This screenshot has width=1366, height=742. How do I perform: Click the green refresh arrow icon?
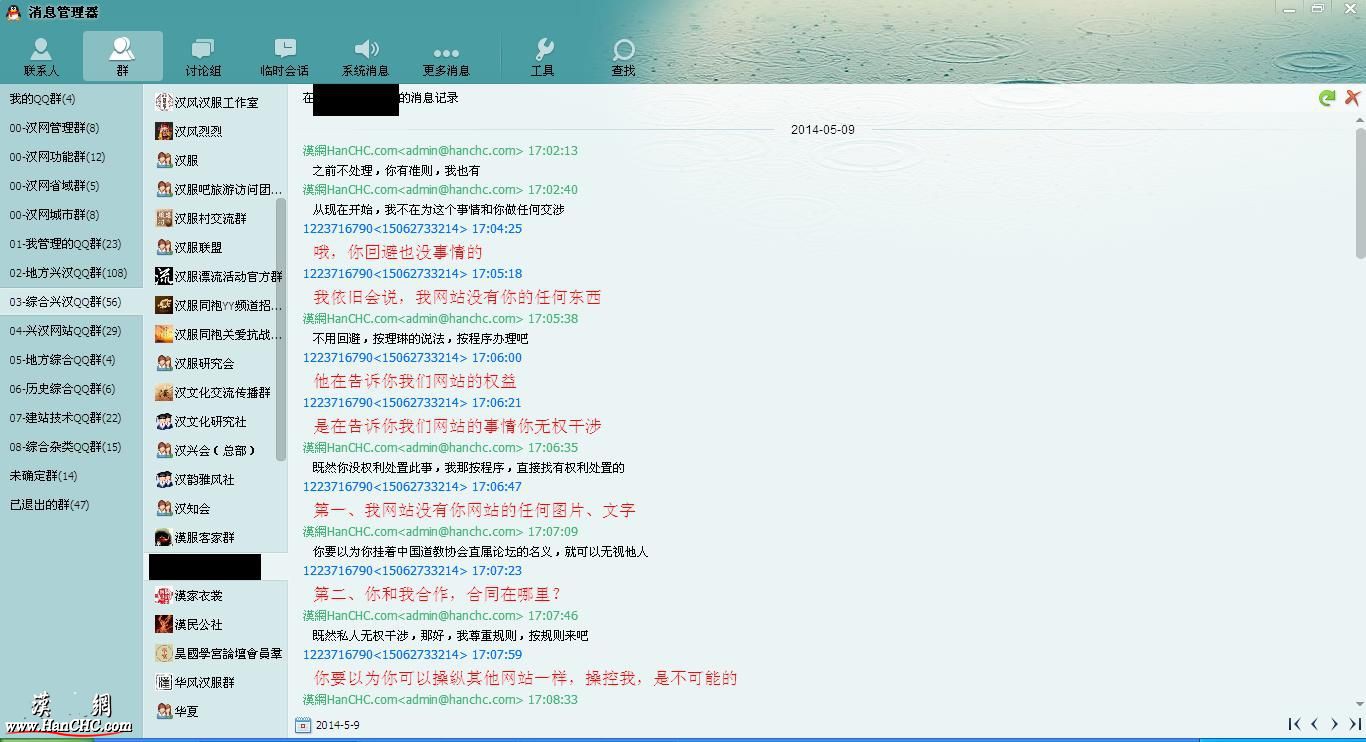coord(1327,98)
